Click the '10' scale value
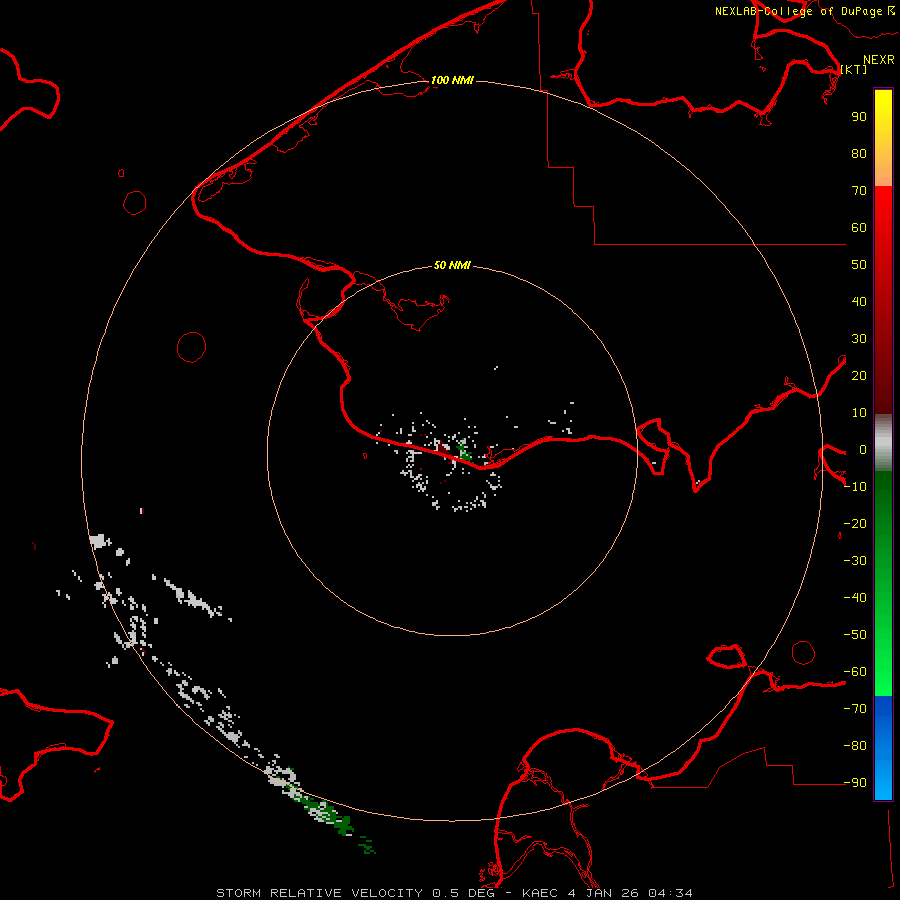 [x=859, y=413]
